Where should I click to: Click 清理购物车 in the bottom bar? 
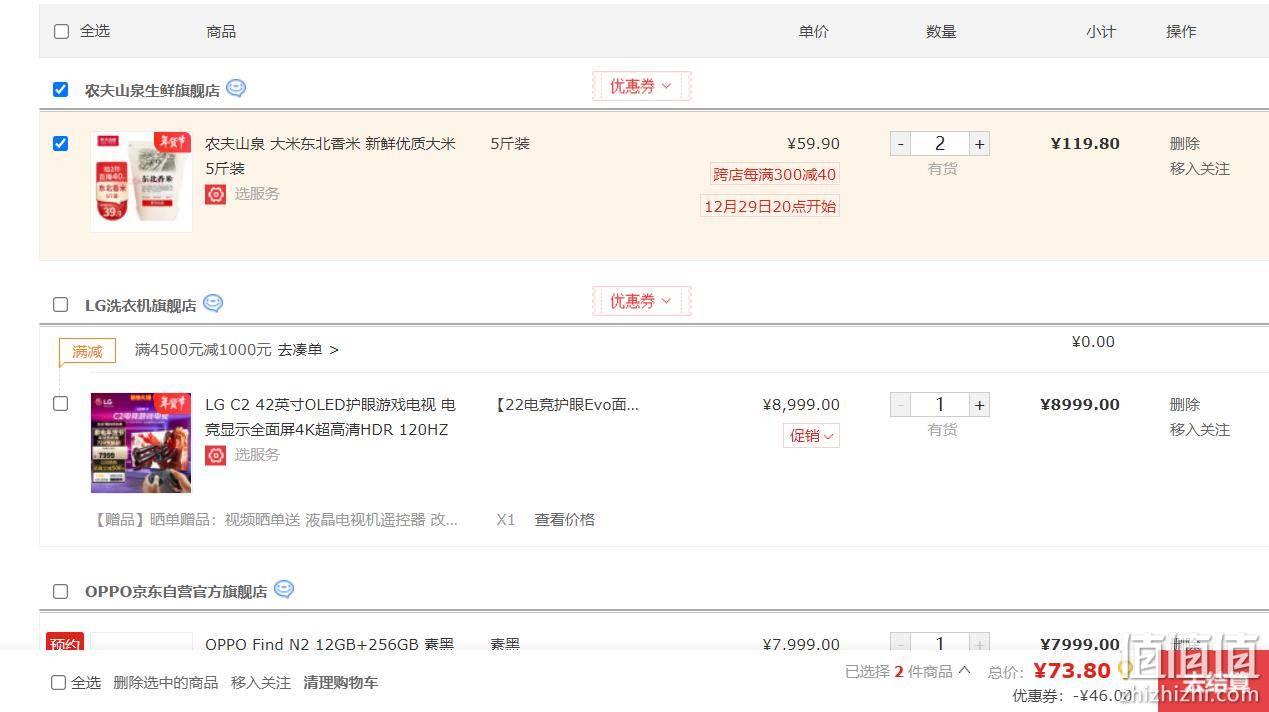(x=341, y=682)
